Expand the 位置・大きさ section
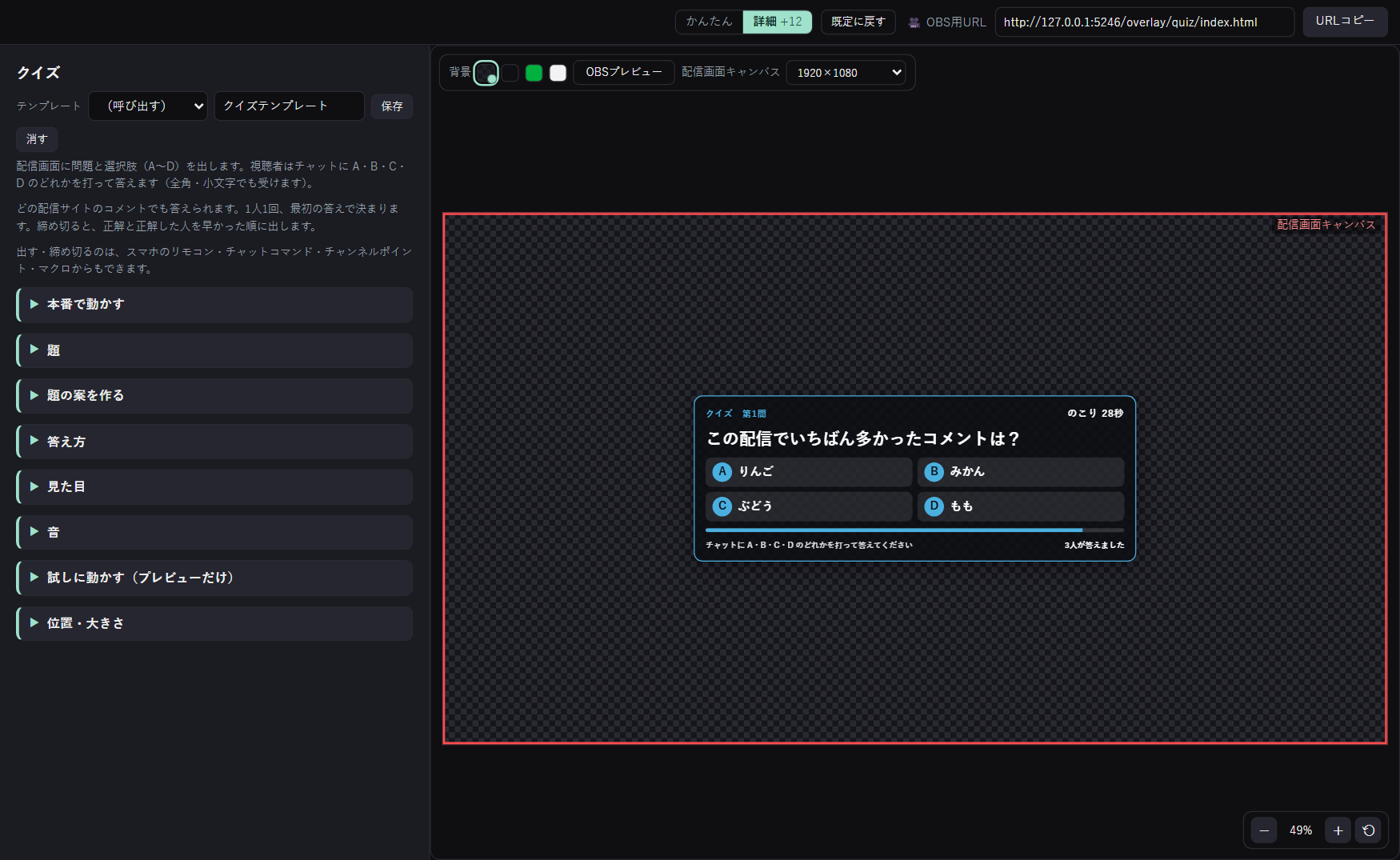The width and height of the screenshot is (1400, 860). tap(214, 623)
